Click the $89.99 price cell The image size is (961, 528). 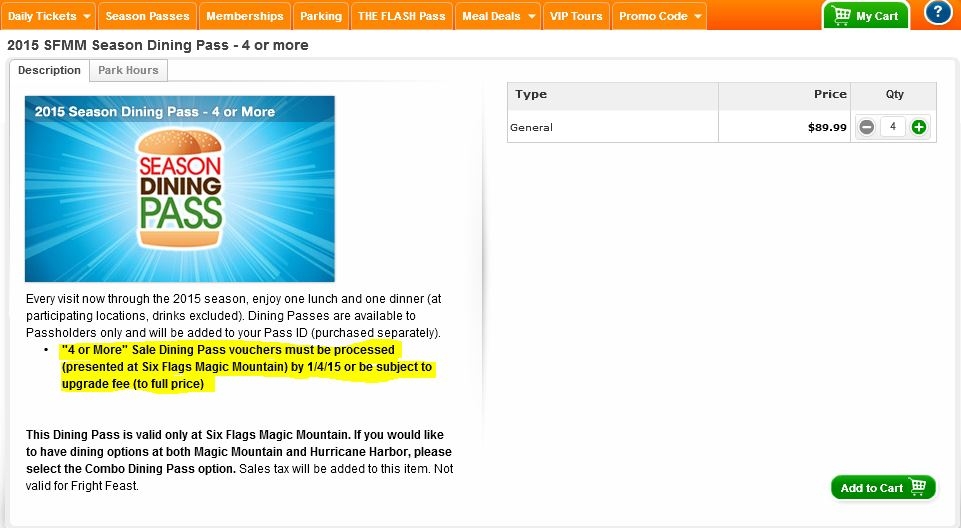(784, 127)
